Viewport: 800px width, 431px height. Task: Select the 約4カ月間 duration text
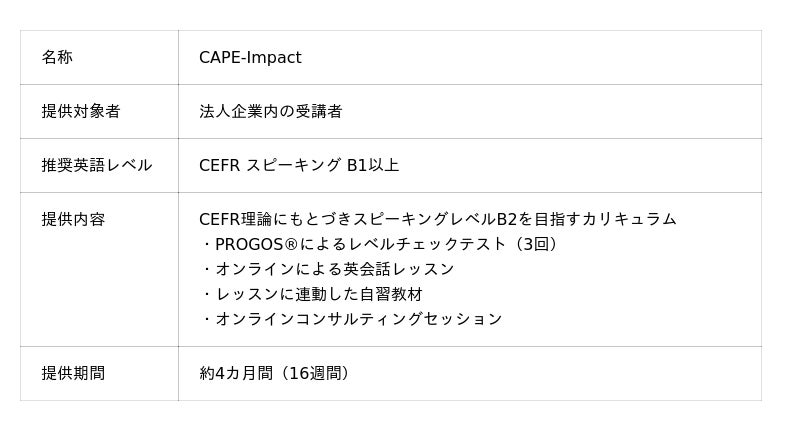(235, 373)
